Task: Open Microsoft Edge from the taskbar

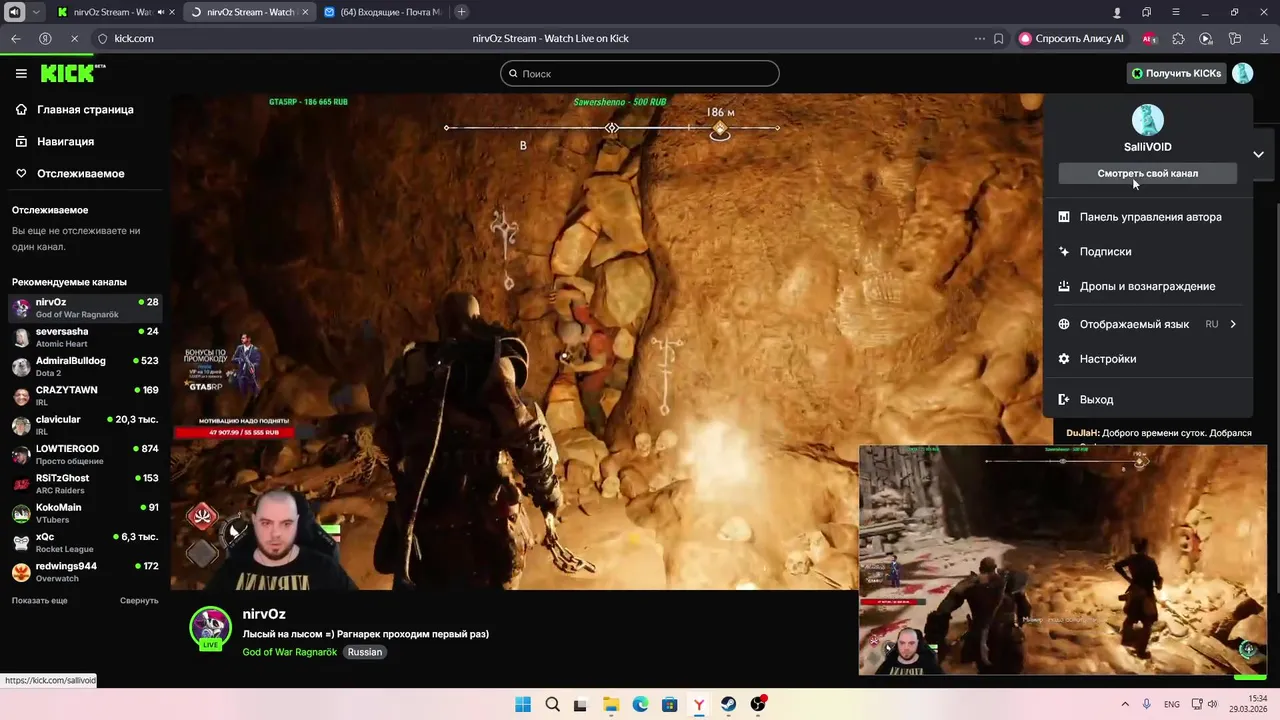Action: (x=640, y=704)
